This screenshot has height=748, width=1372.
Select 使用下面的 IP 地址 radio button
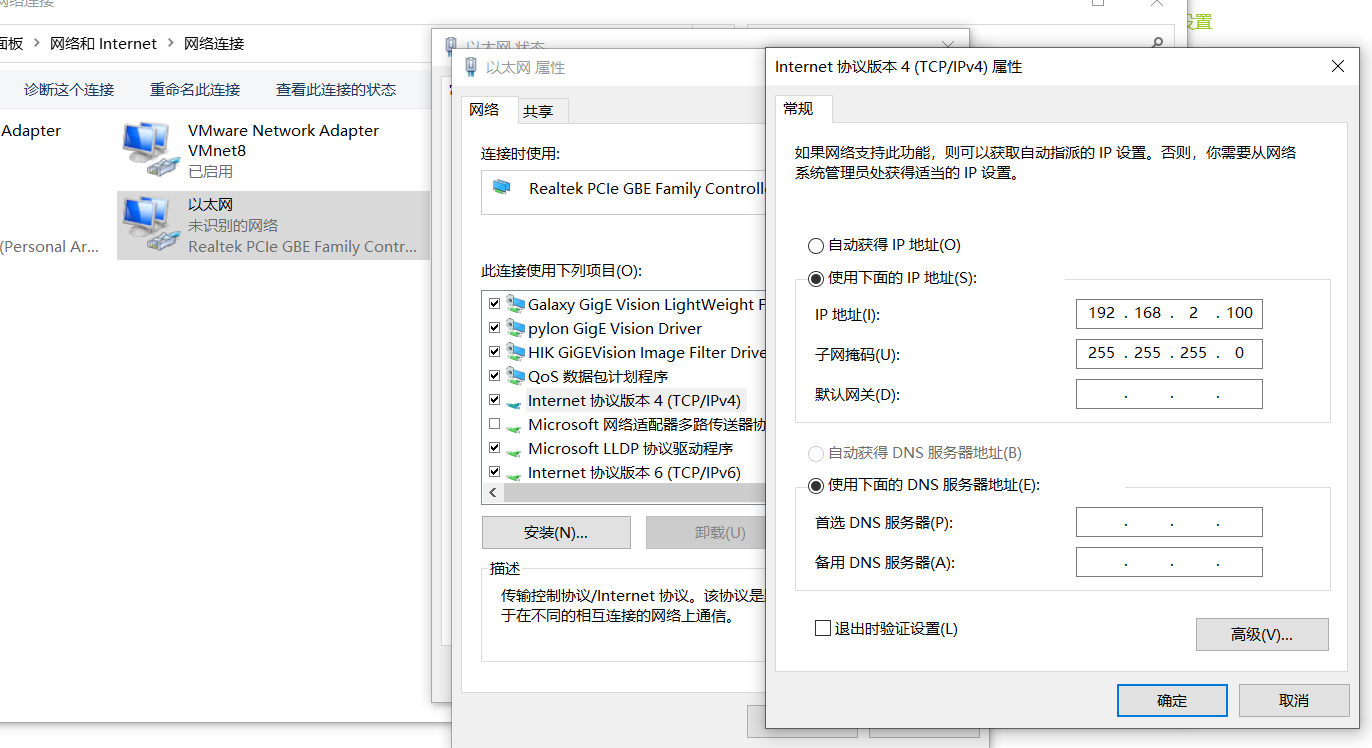[x=816, y=277]
